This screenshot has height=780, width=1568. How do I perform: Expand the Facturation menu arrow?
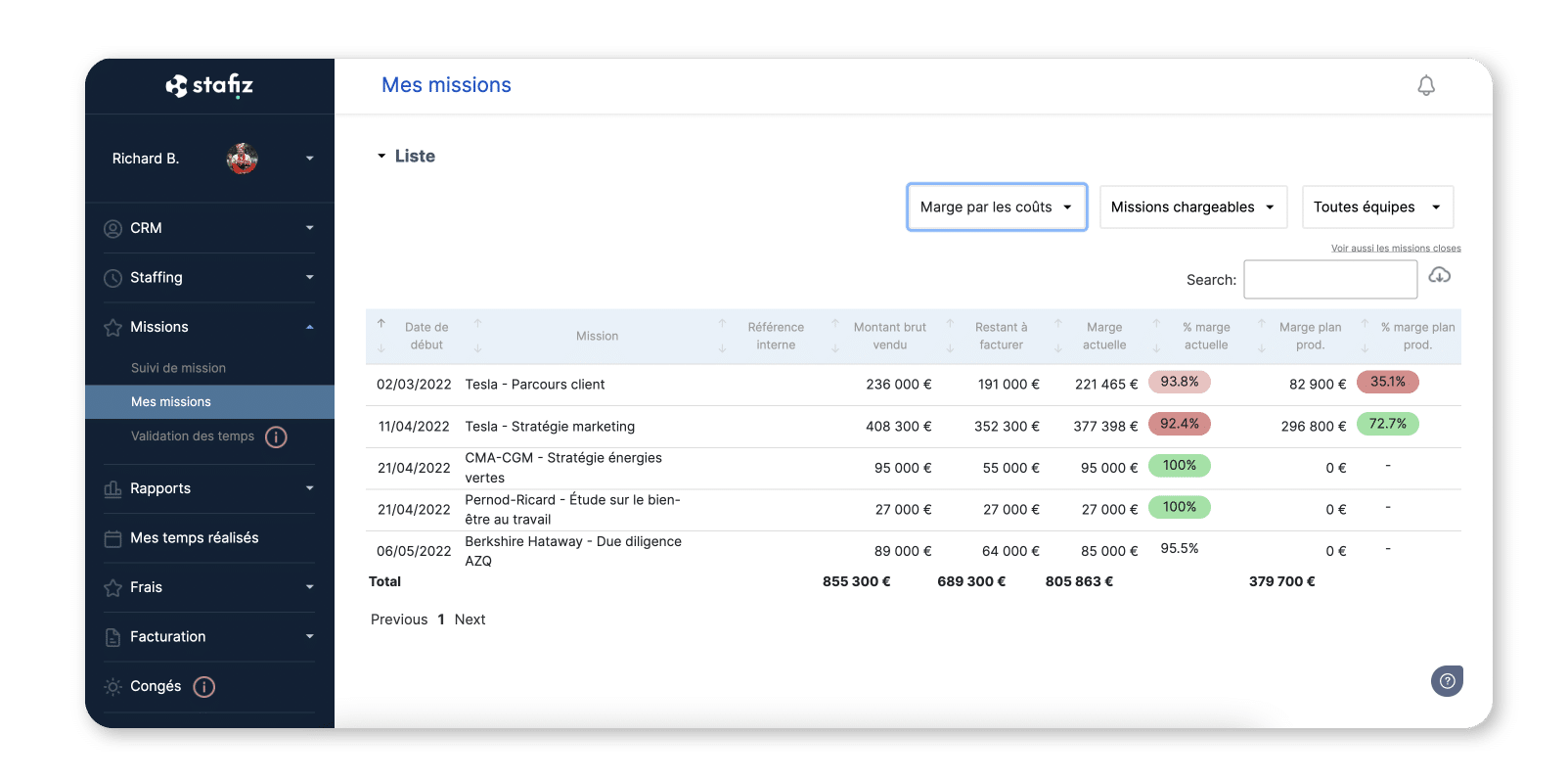pyautogui.click(x=310, y=636)
